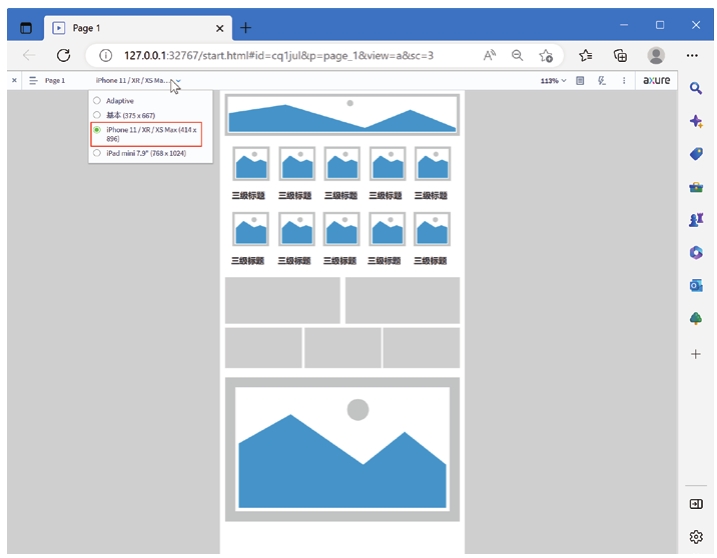
Task: Zoom out using magnifier icon in address bar
Action: coord(517,55)
